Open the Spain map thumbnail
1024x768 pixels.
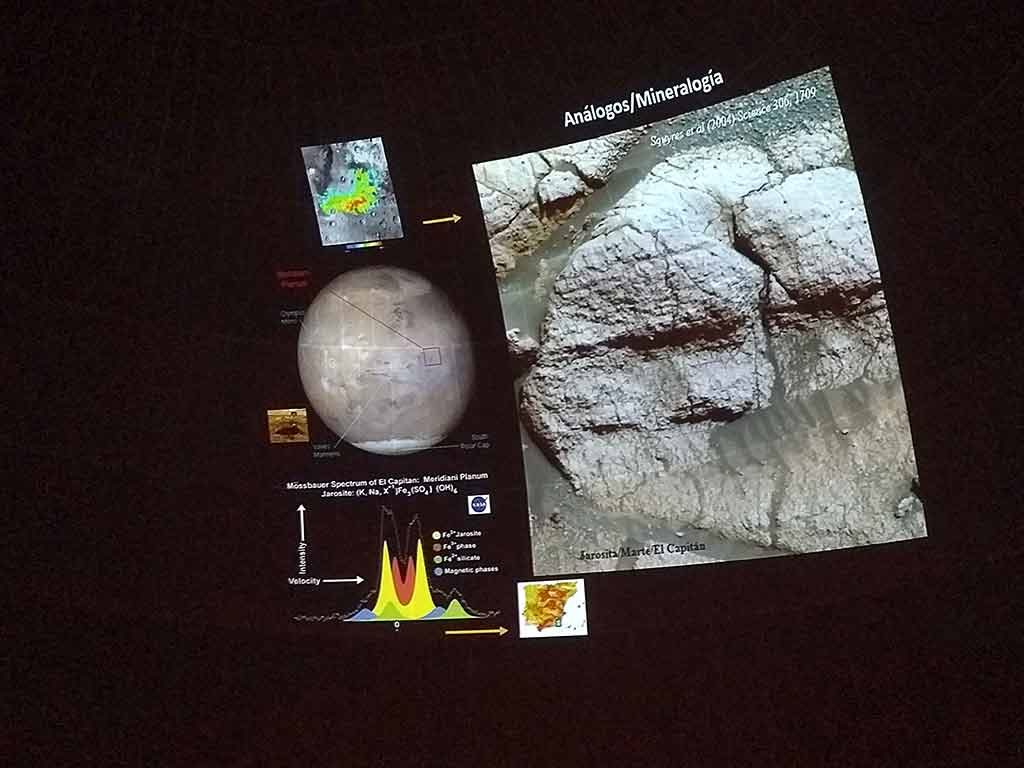(552, 607)
